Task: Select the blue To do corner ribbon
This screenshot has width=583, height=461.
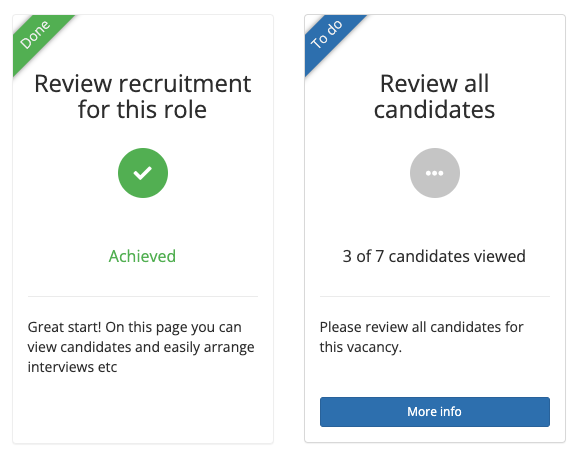Action: pos(329,39)
